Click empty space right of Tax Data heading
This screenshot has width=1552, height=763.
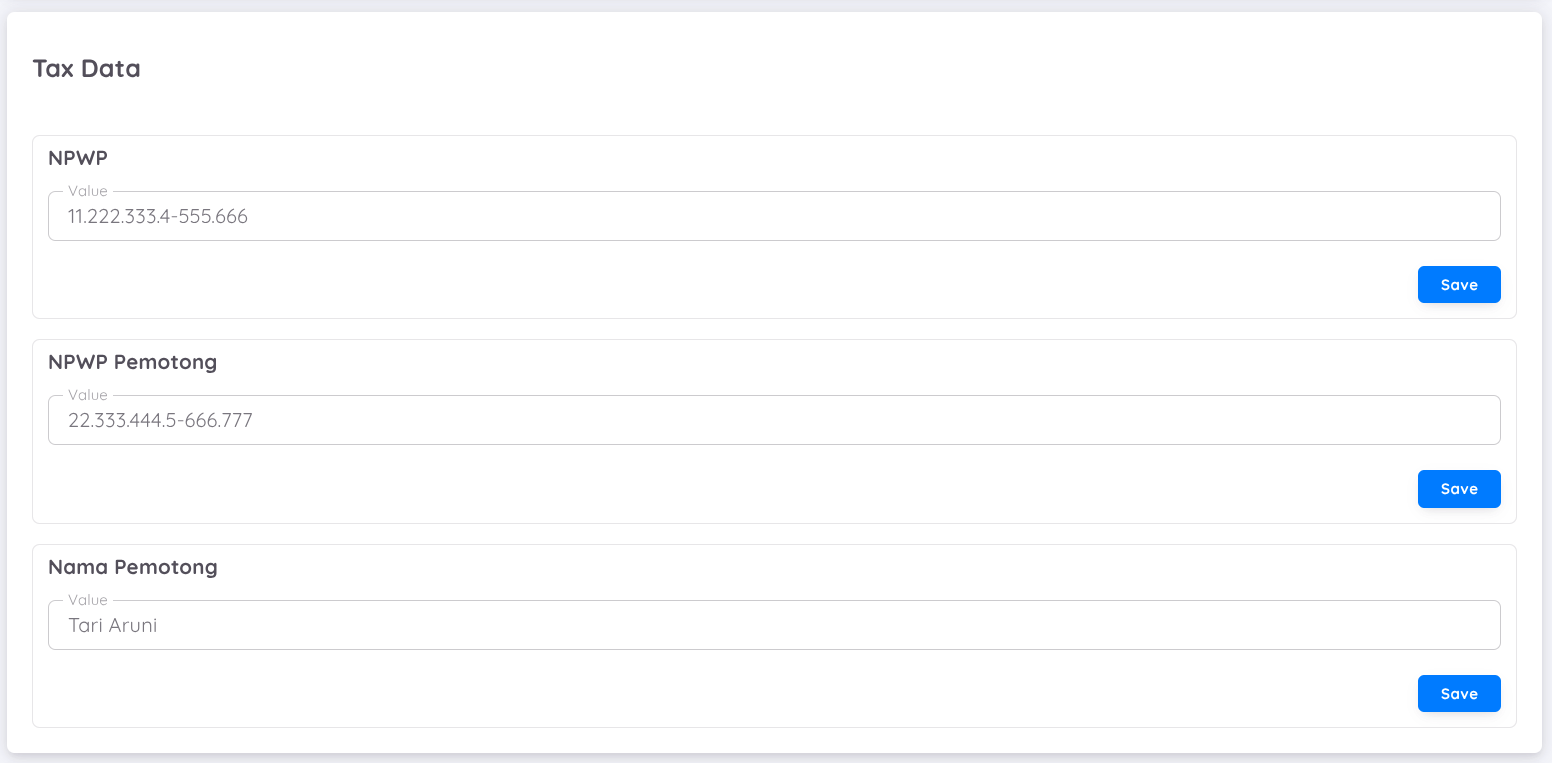(x=800, y=69)
